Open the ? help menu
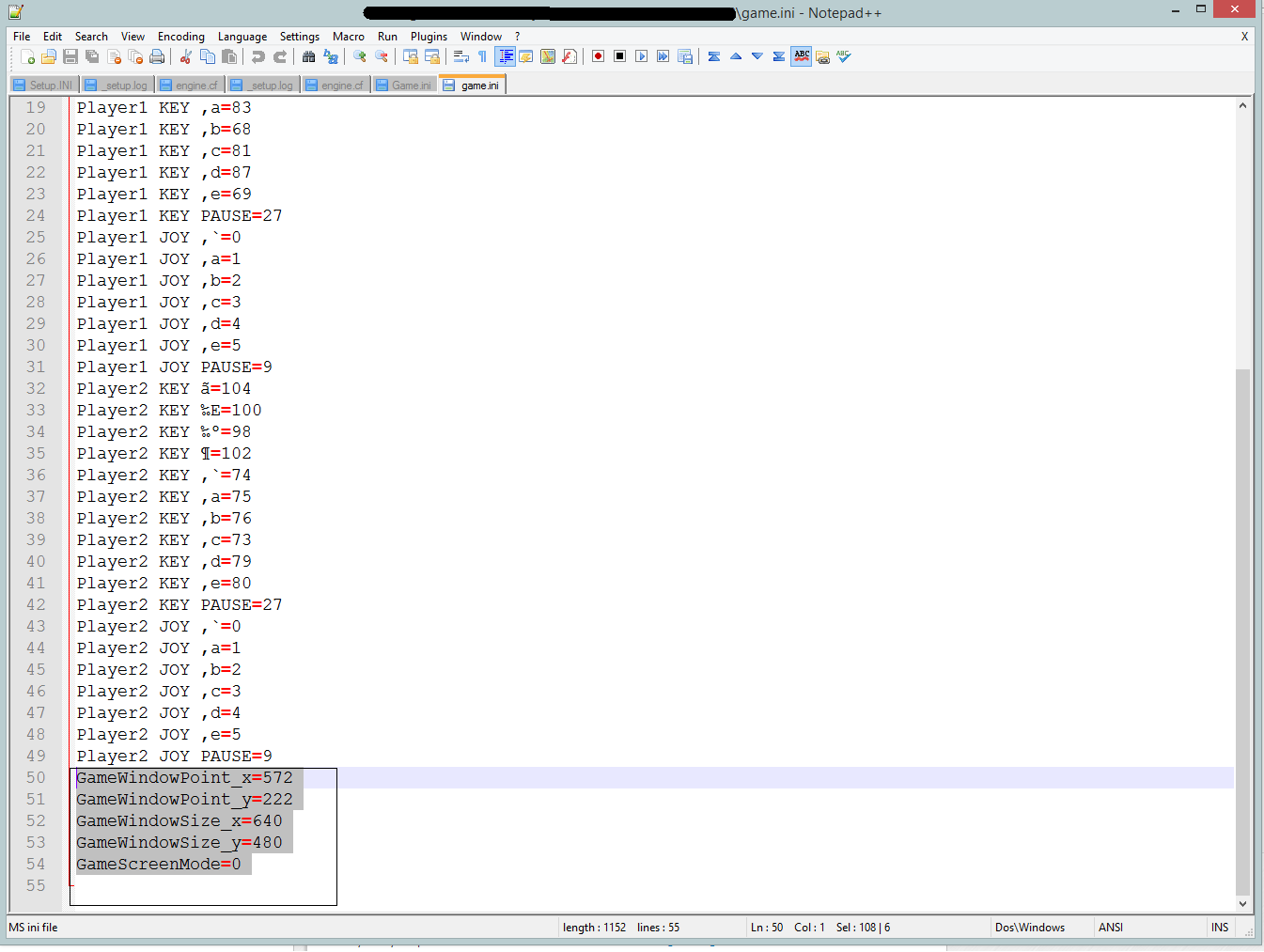The width and height of the screenshot is (1264, 952). click(517, 37)
